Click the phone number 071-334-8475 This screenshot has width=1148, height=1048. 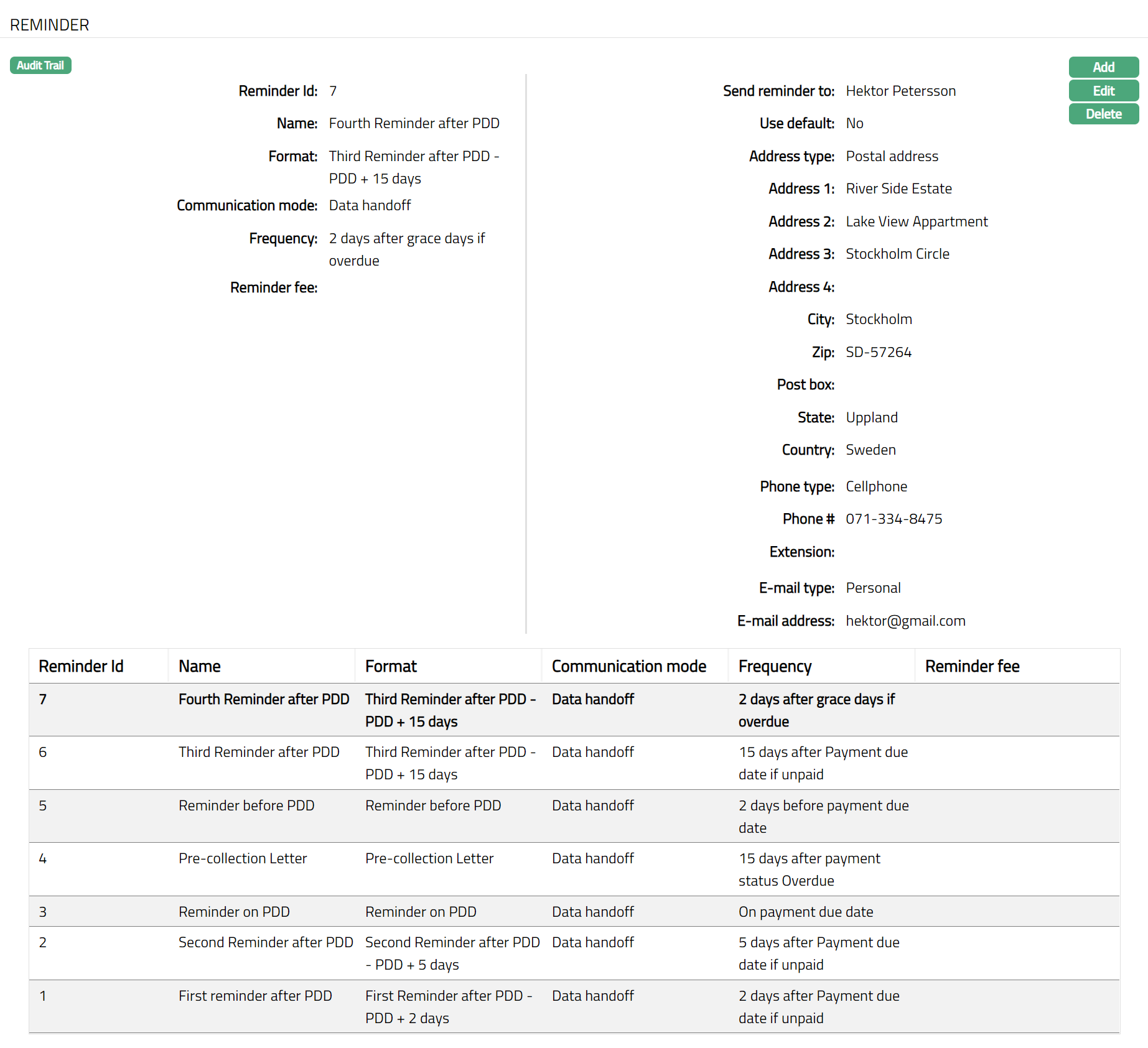click(x=894, y=519)
